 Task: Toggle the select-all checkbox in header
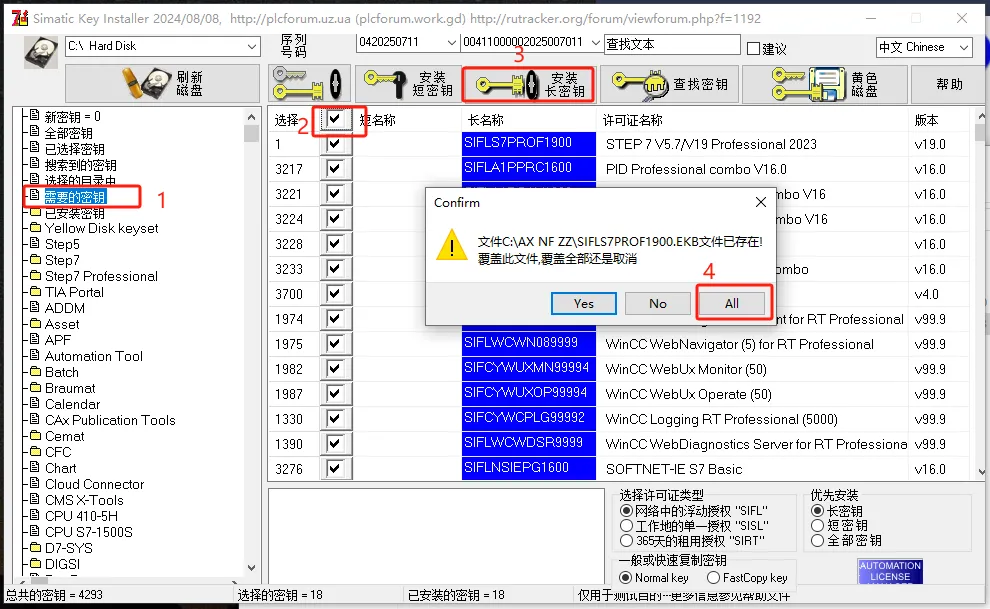tap(335, 119)
